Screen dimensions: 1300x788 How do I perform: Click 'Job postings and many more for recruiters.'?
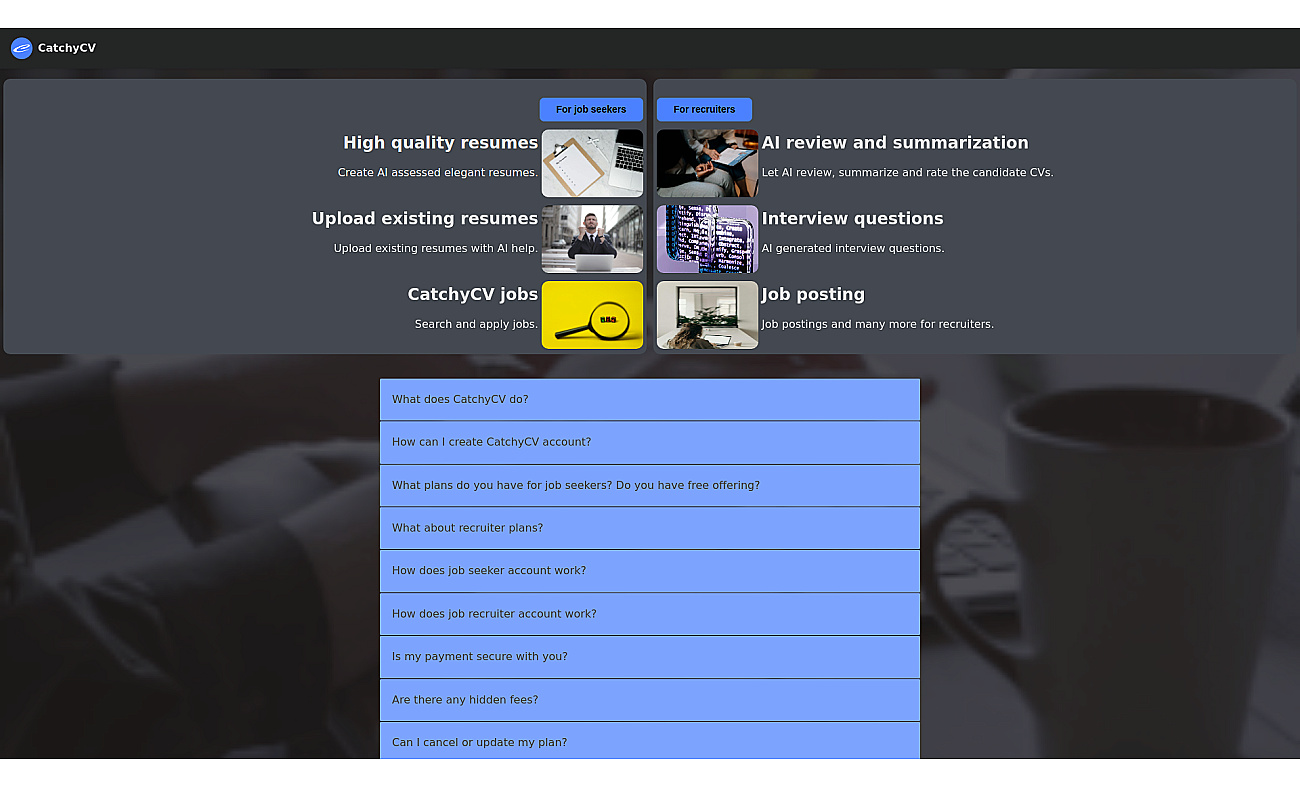[x=878, y=325]
